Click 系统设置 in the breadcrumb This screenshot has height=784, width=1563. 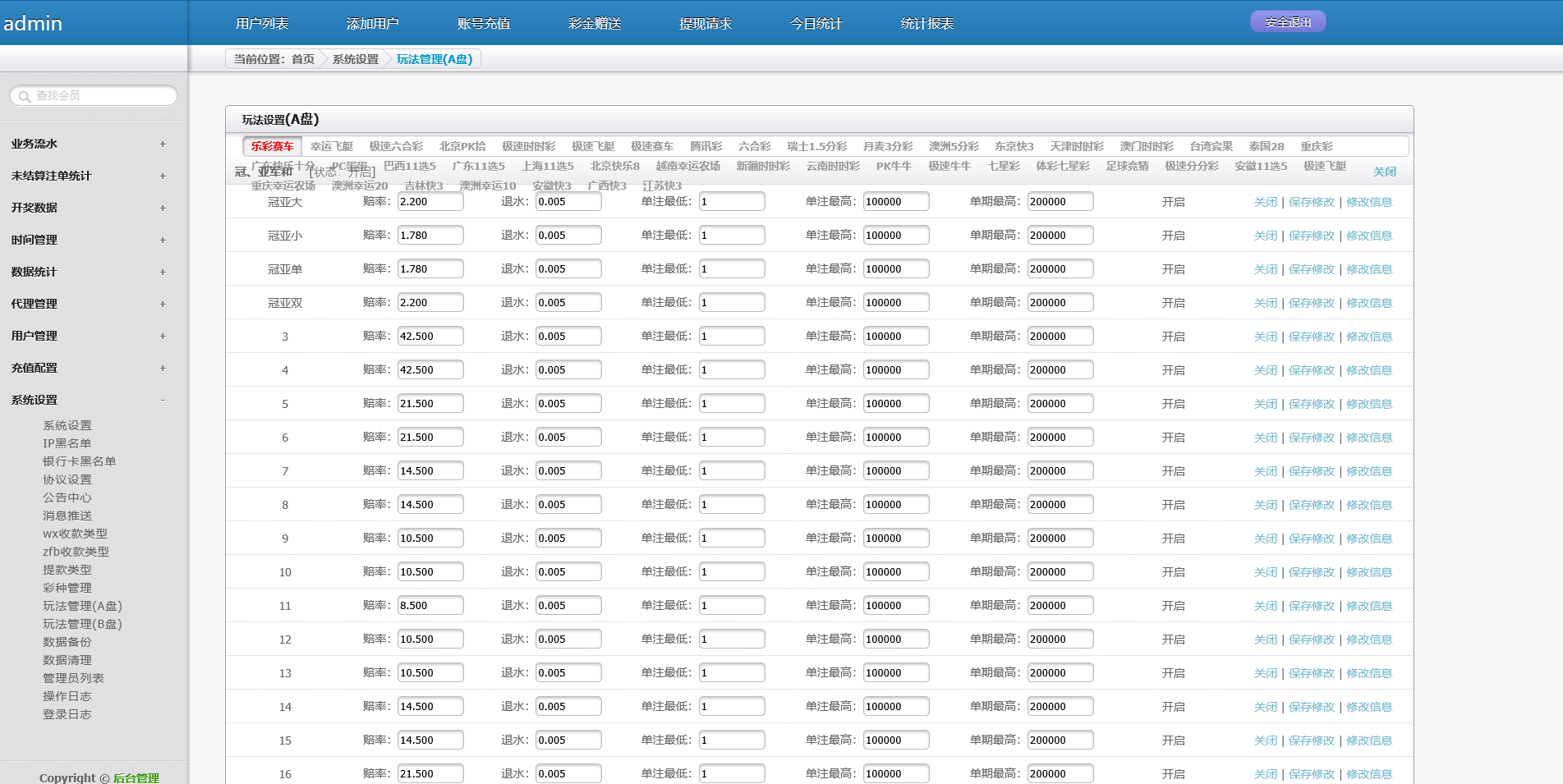356,59
